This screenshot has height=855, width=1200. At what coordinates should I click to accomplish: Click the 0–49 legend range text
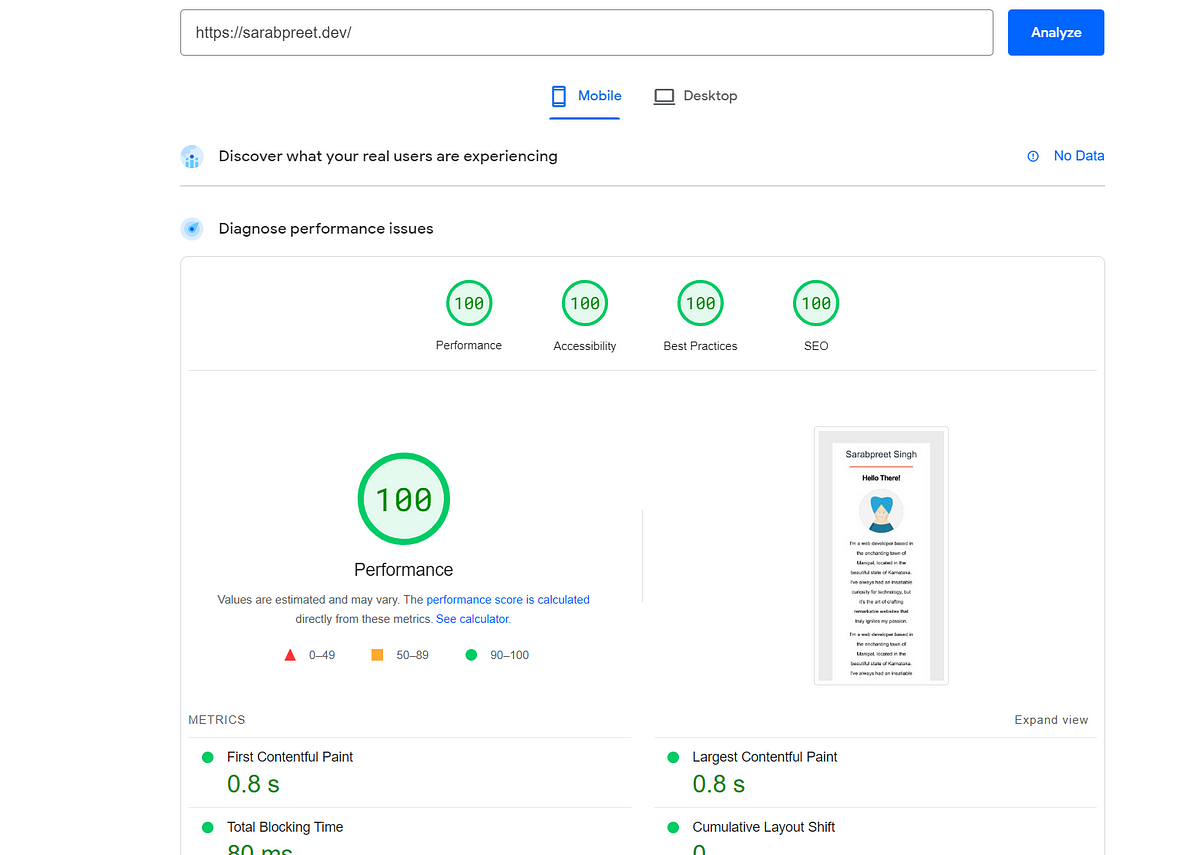click(322, 655)
